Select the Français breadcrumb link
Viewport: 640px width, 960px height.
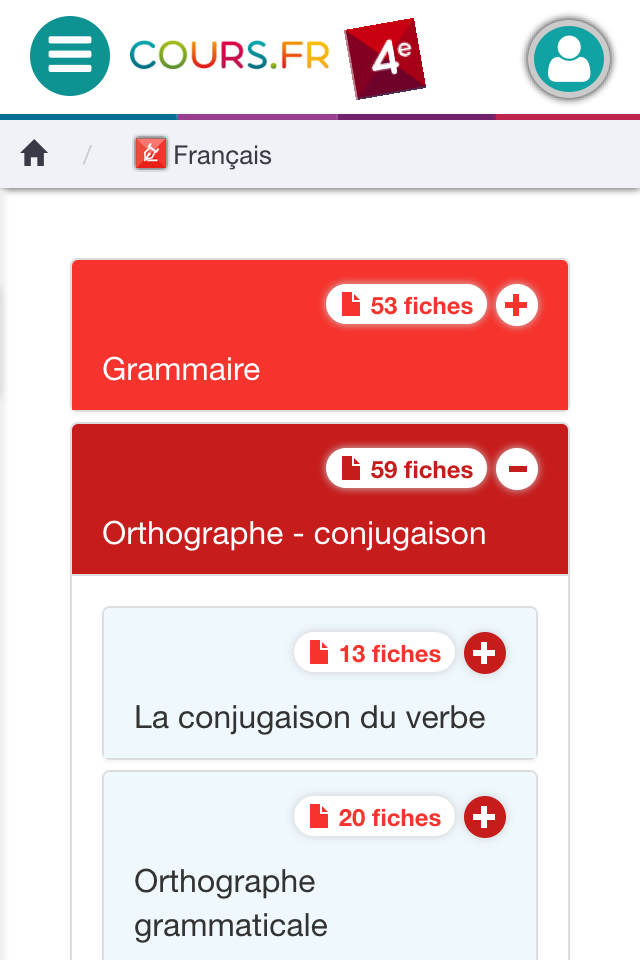[x=222, y=155]
